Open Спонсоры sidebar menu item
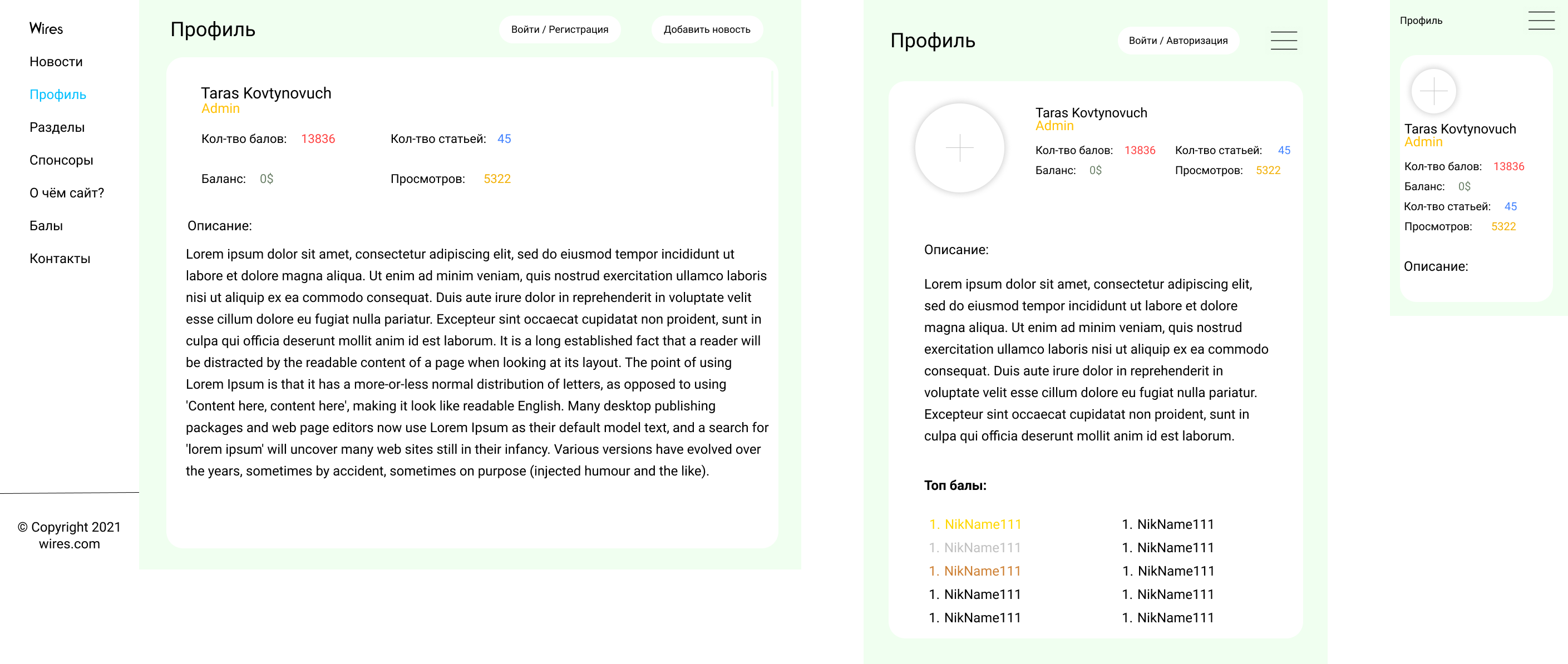Image resolution: width=1568 pixels, height=664 pixels. pyautogui.click(x=61, y=160)
